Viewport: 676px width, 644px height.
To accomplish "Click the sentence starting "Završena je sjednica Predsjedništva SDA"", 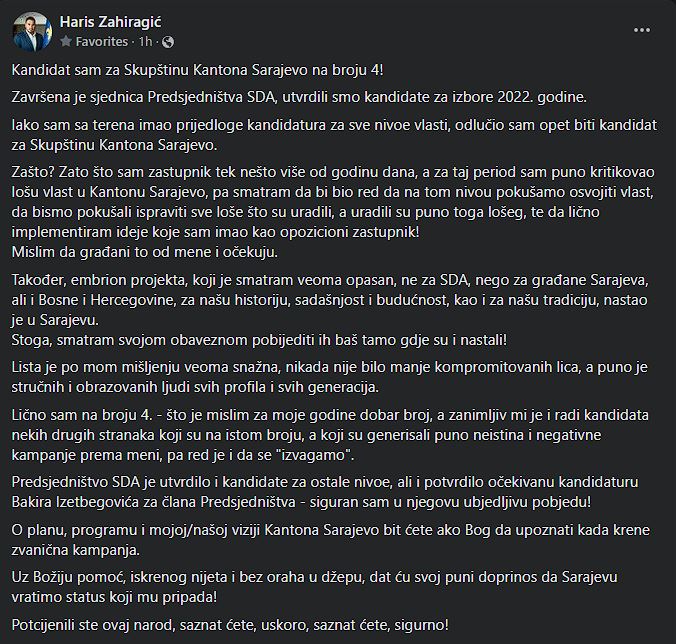I will click(x=299, y=97).
